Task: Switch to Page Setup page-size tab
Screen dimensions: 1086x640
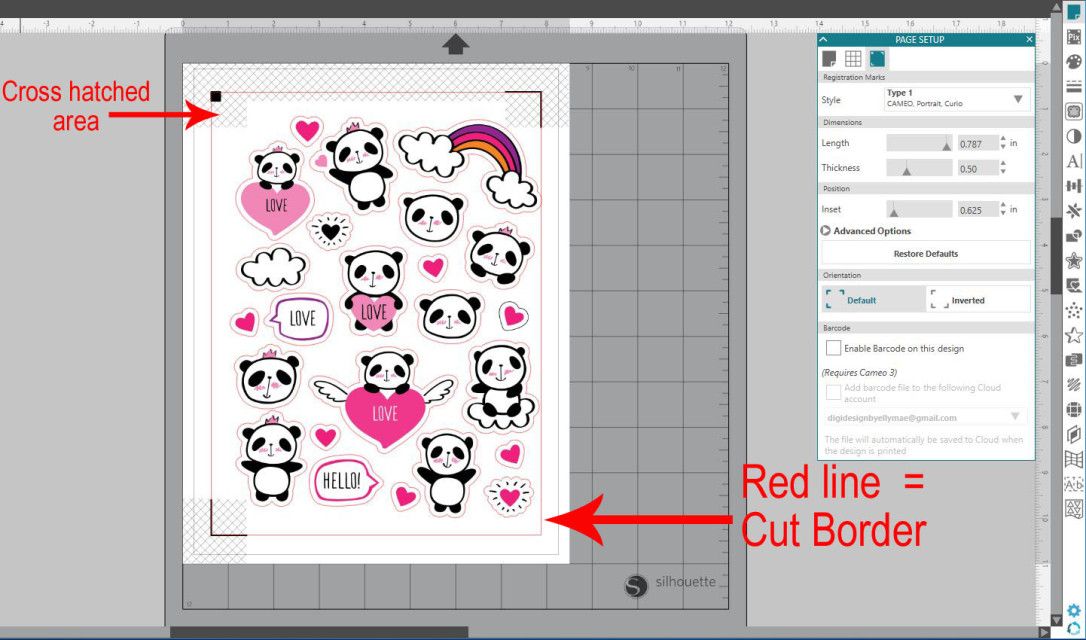Action: 830,58
